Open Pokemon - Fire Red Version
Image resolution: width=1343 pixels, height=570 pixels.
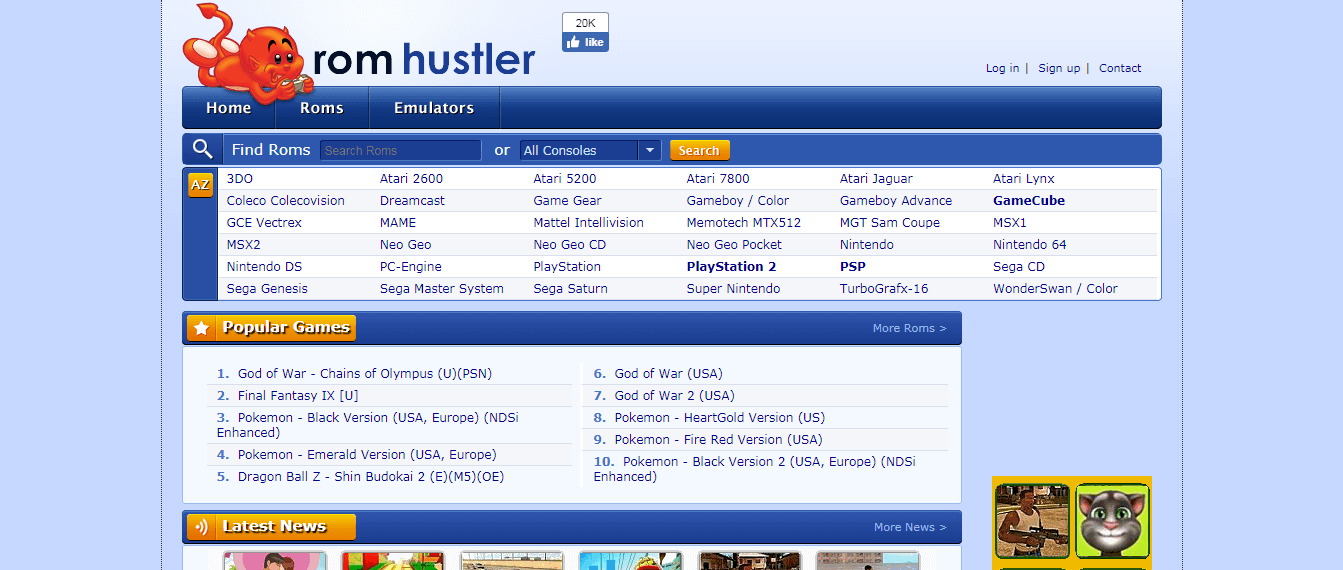click(719, 440)
